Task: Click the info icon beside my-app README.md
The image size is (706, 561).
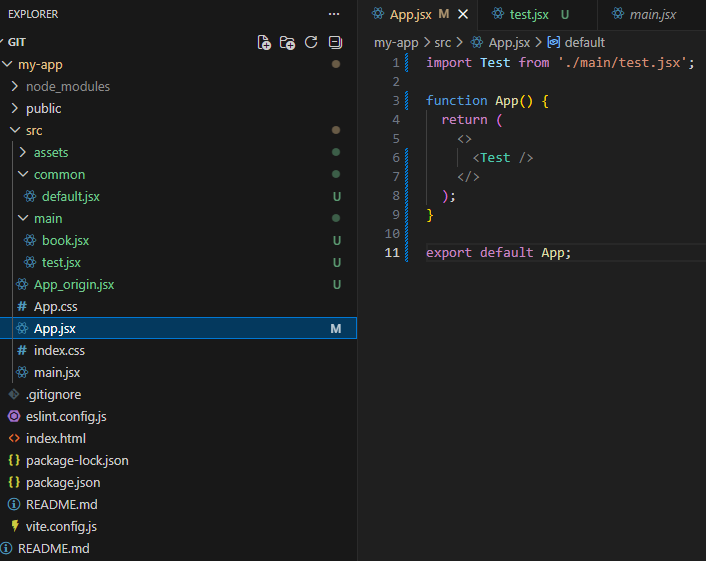Action: pos(14,504)
